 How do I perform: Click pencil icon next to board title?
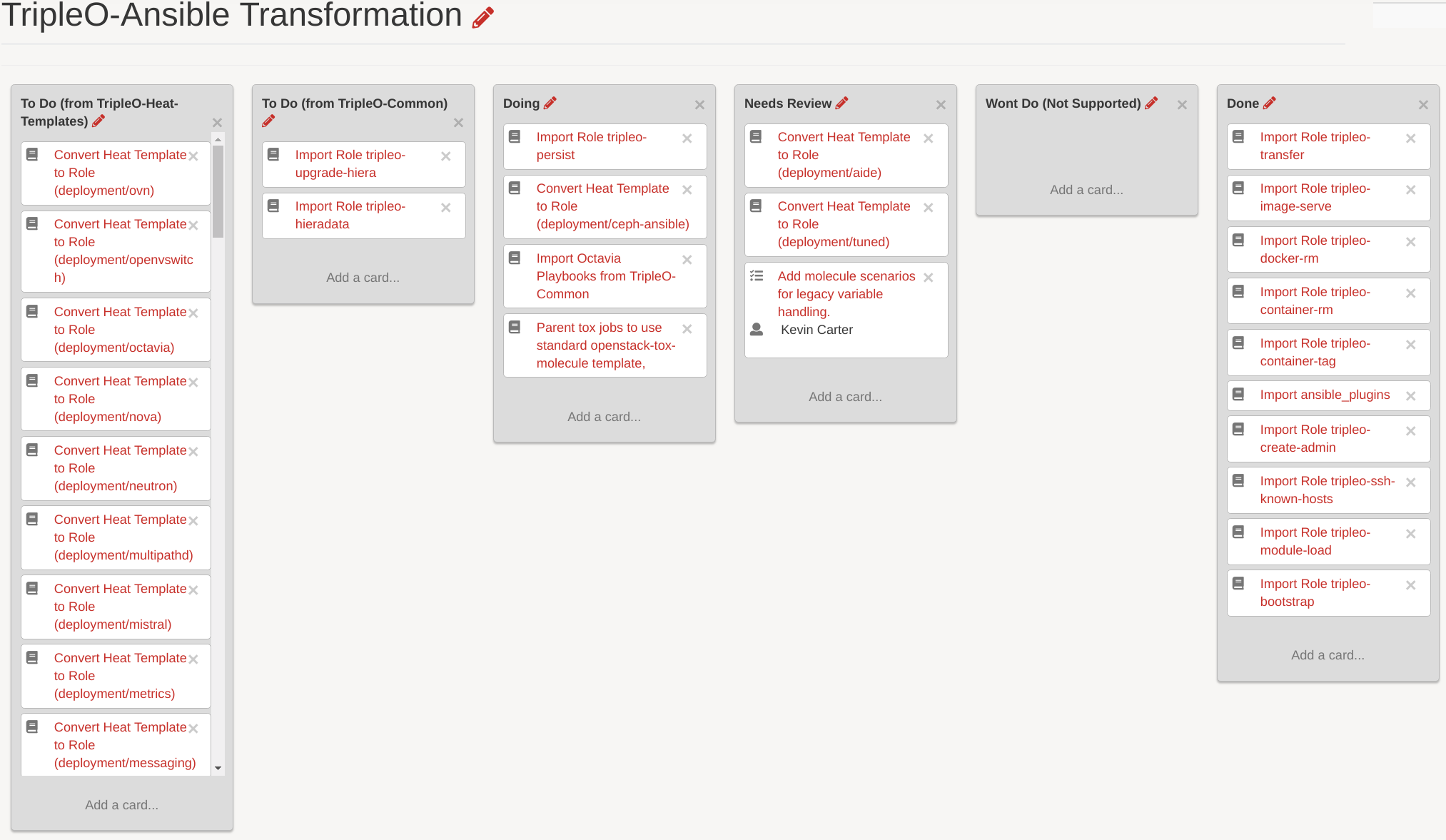click(483, 17)
